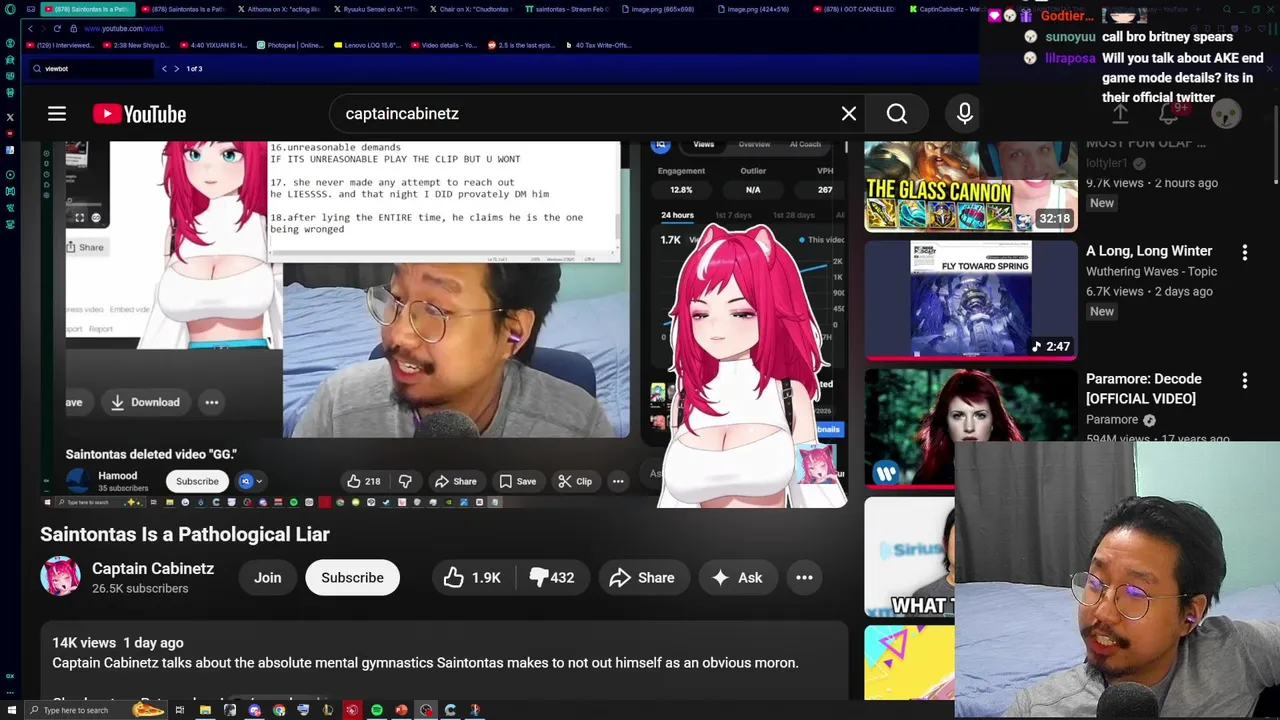Go to next find-in-page match

[177, 68]
